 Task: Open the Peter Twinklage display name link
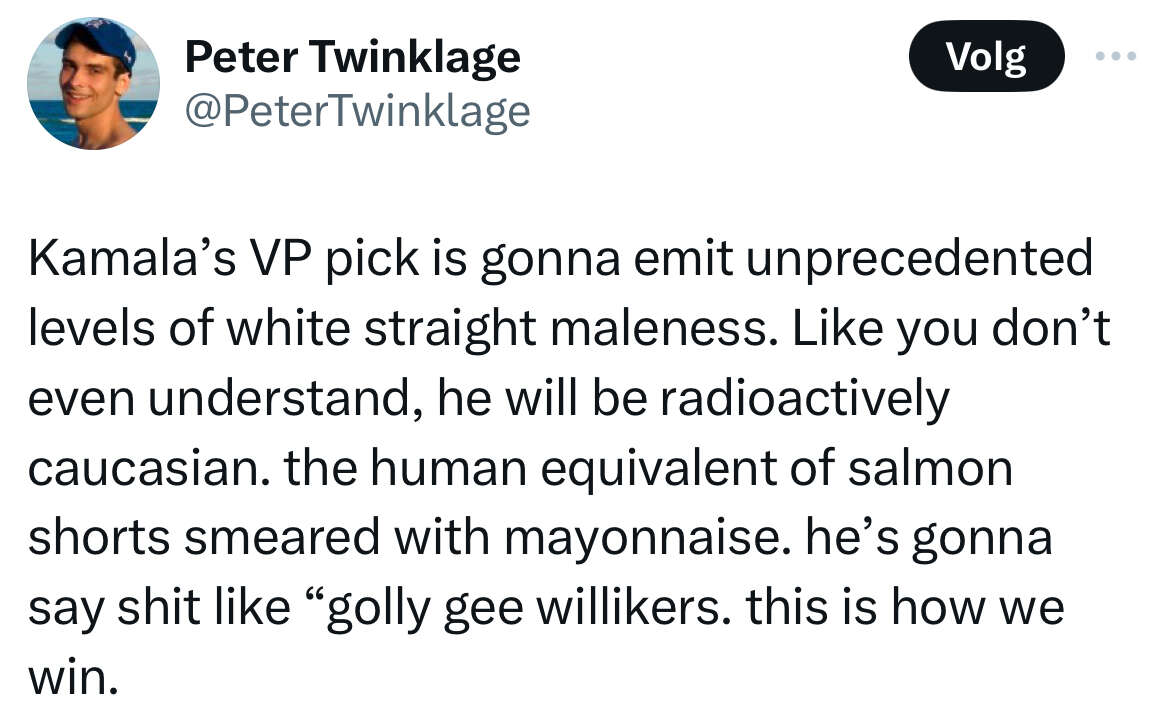pos(352,57)
